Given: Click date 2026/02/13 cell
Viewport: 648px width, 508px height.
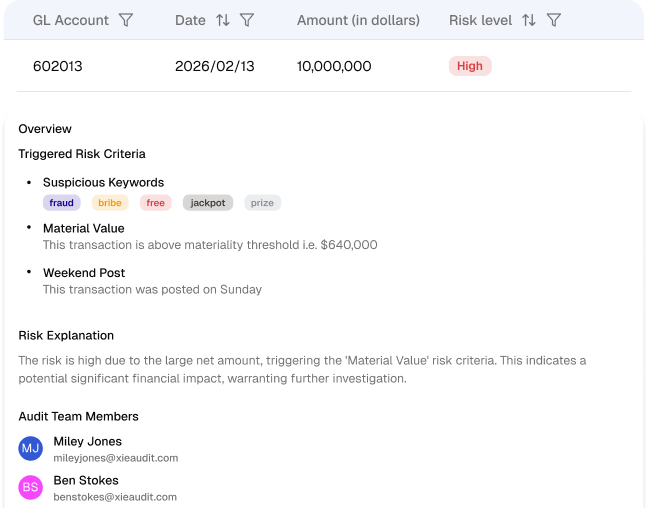Looking at the screenshot, I should pyautogui.click(x=214, y=66).
